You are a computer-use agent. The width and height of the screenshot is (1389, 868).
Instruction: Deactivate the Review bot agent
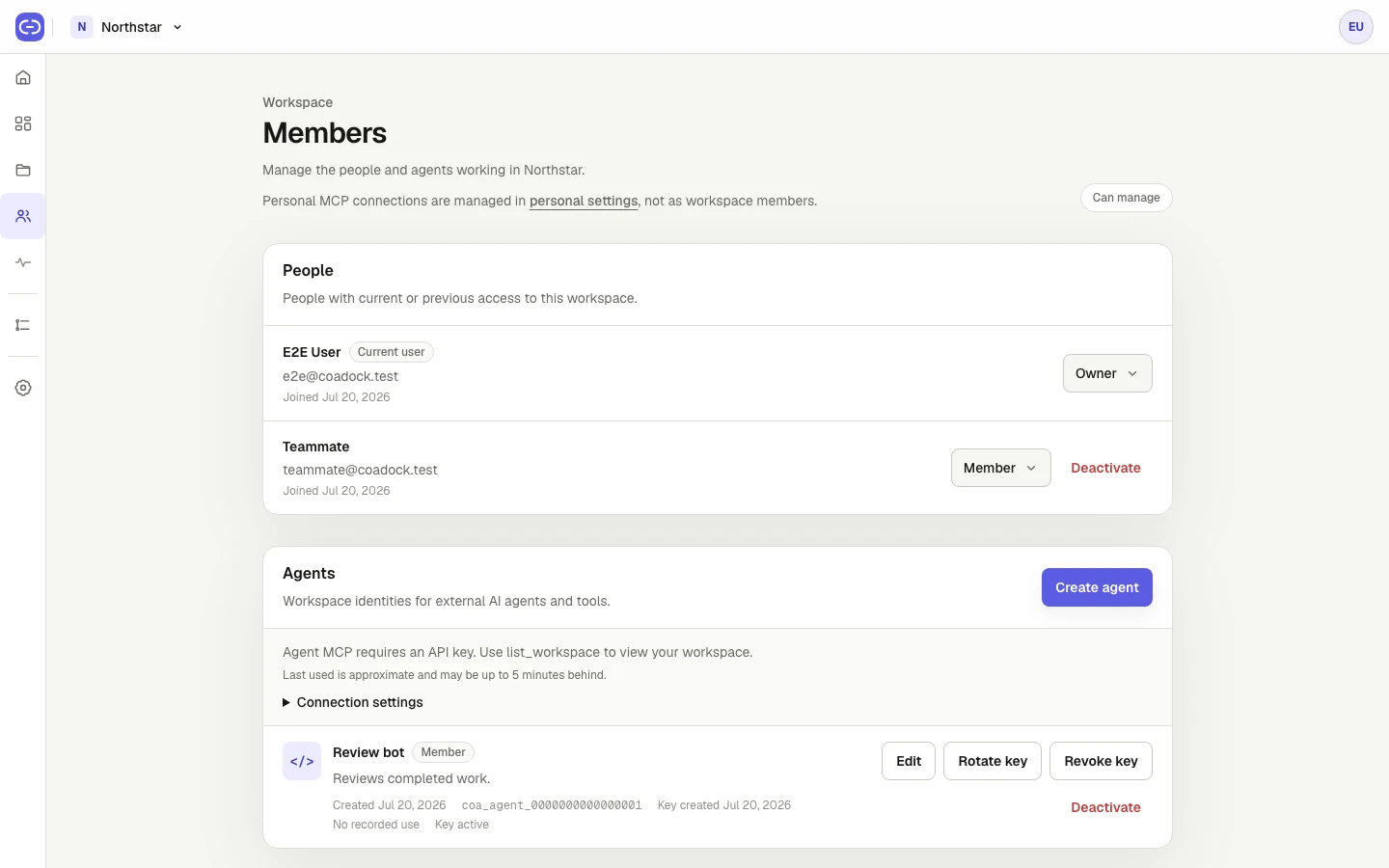1105,807
